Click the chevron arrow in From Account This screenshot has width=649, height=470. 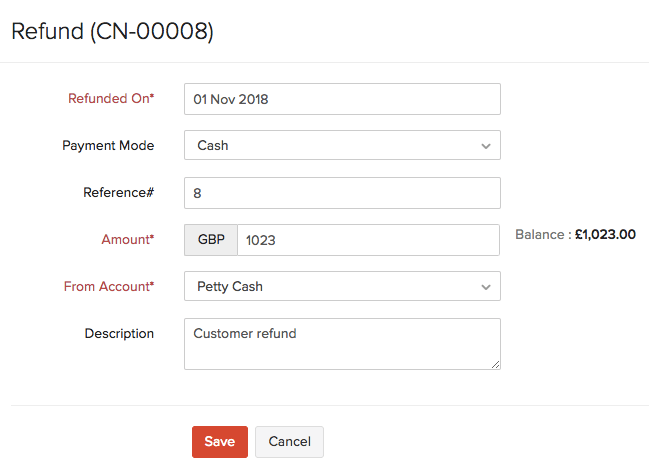pyautogui.click(x=486, y=287)
